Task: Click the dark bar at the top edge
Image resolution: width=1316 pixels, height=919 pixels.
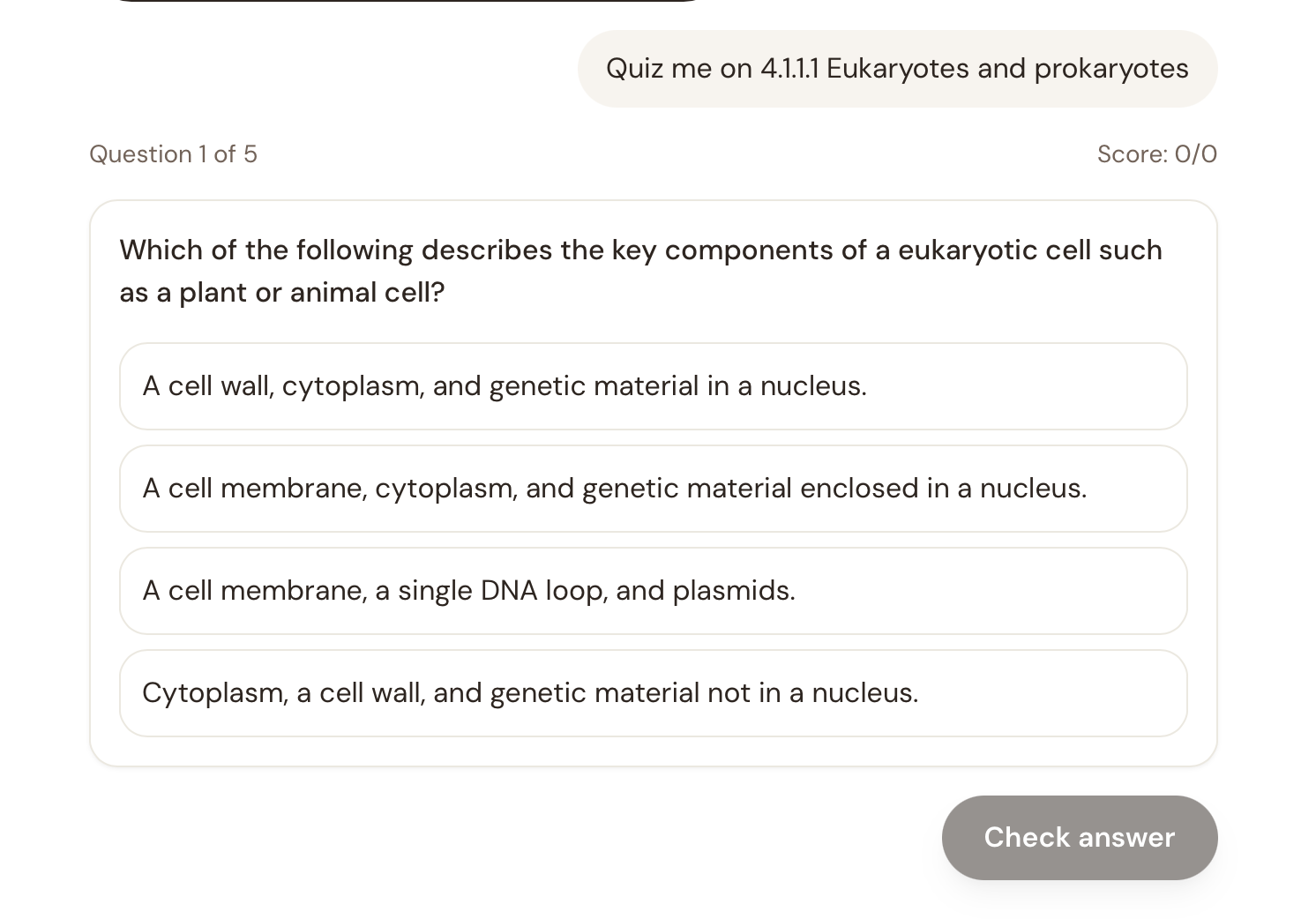Action: 406,1
